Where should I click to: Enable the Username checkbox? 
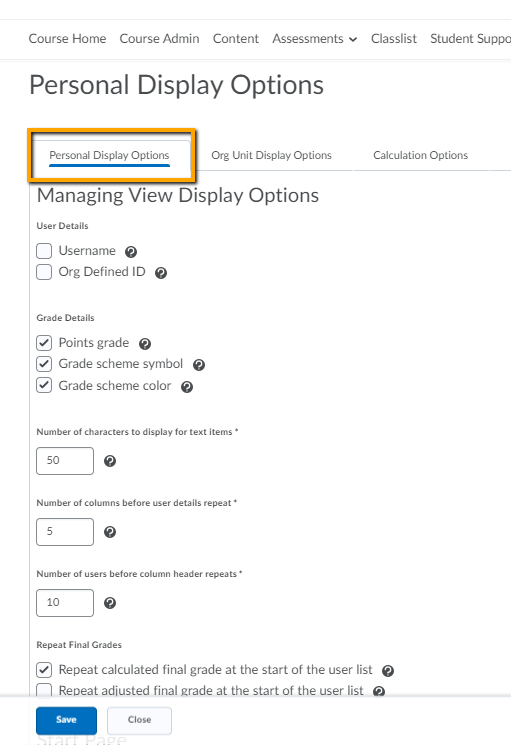(x=44, y=250)
